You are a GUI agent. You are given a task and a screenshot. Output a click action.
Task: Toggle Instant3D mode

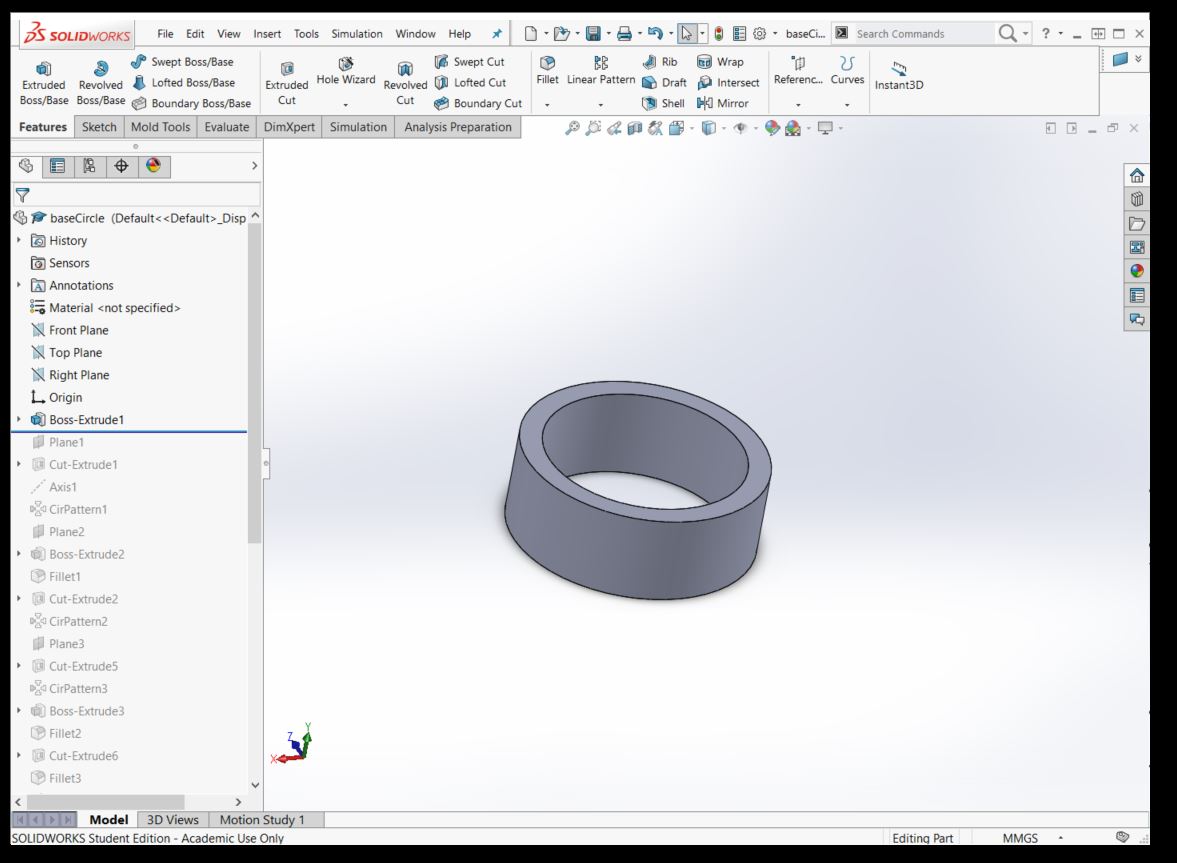899,76
